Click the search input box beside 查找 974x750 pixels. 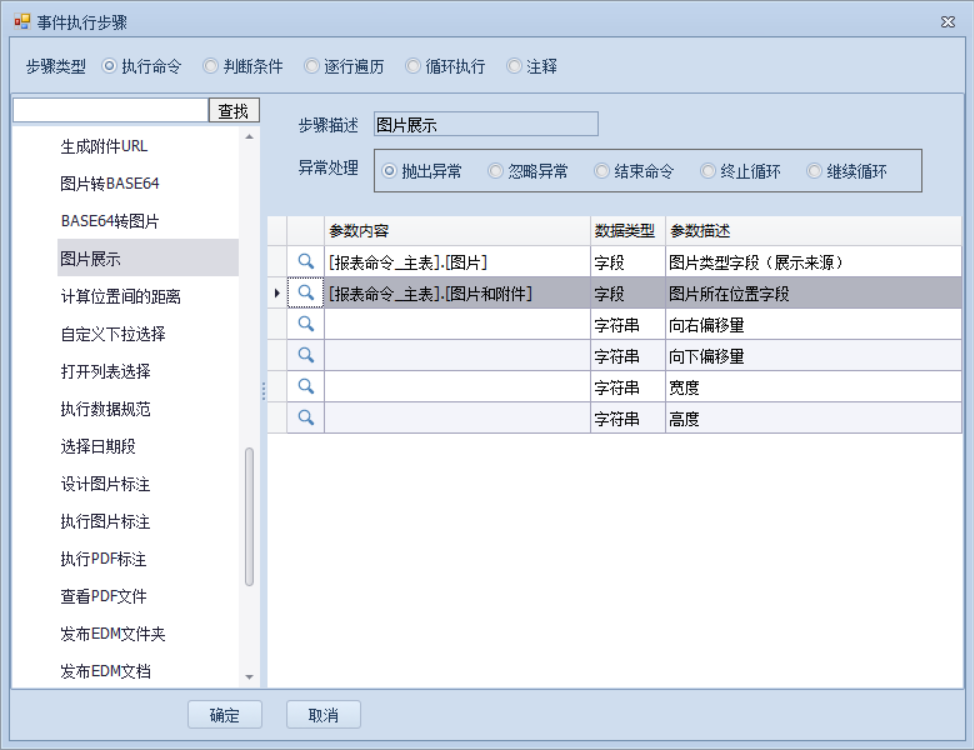(x=110, y=111)
